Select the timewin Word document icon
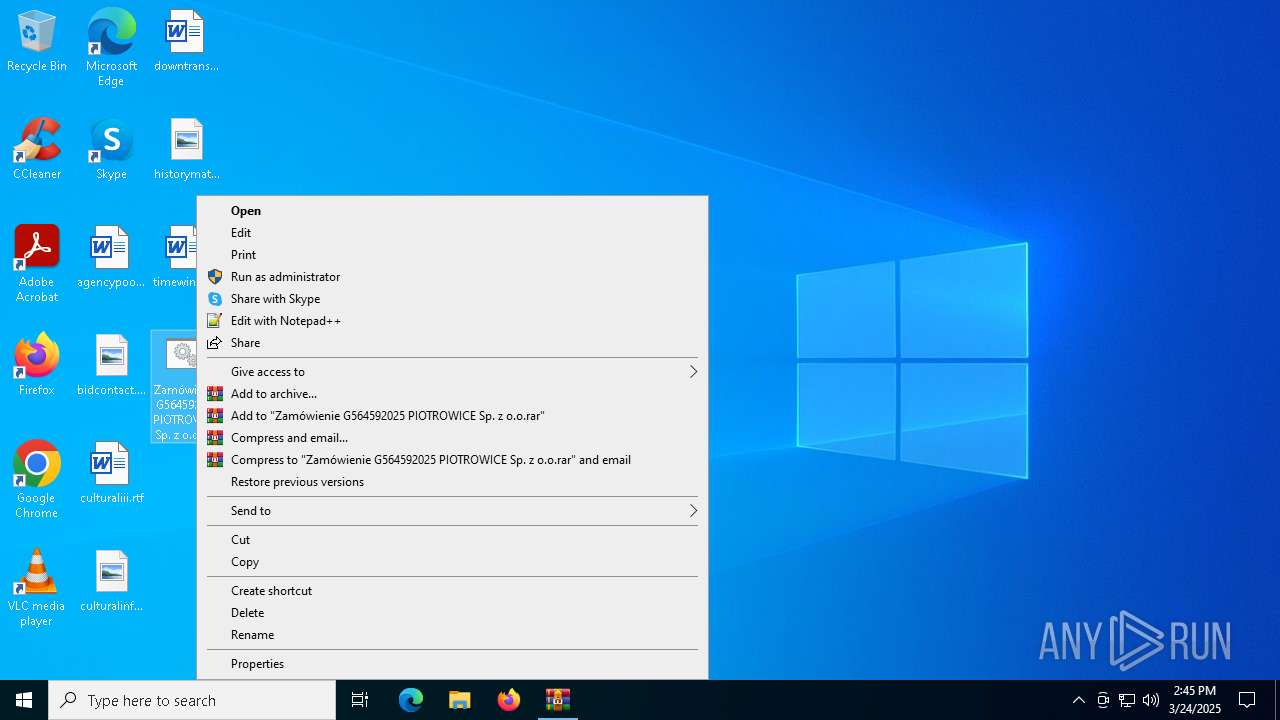Image resolution: width=1280 pixels, height=720 pixels. [174, 258]
